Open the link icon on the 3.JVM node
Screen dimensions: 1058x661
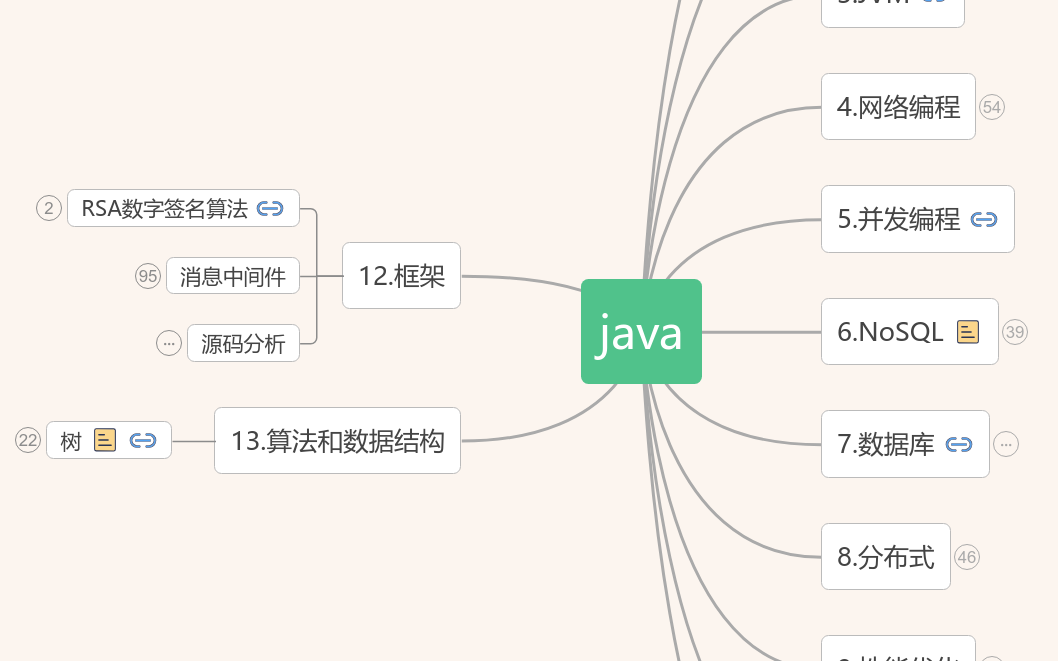click(935, 3)
